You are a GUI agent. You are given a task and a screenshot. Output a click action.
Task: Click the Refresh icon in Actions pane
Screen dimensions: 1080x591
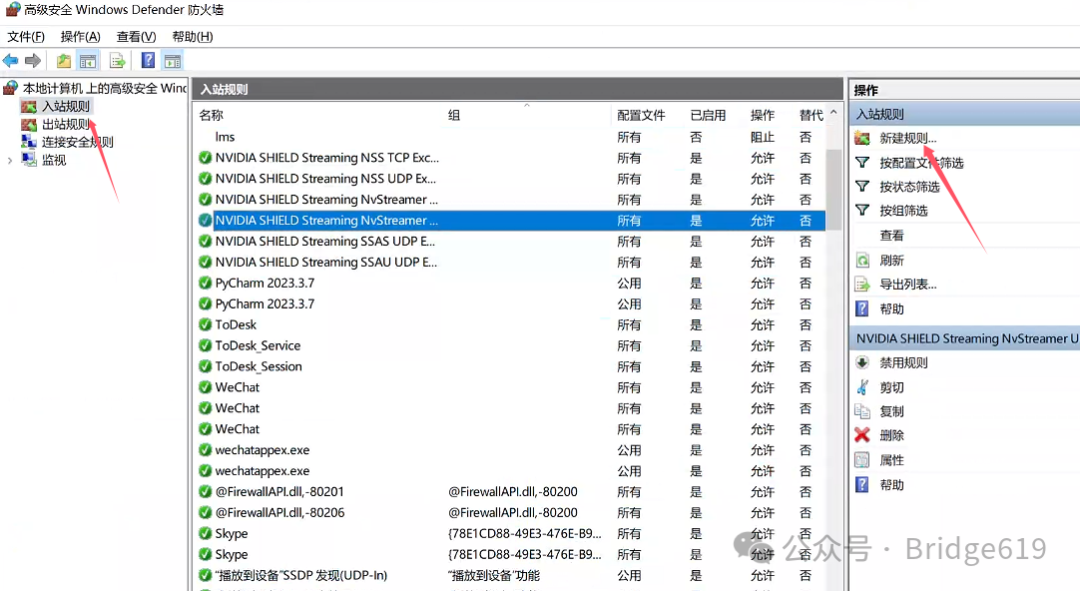862,260
